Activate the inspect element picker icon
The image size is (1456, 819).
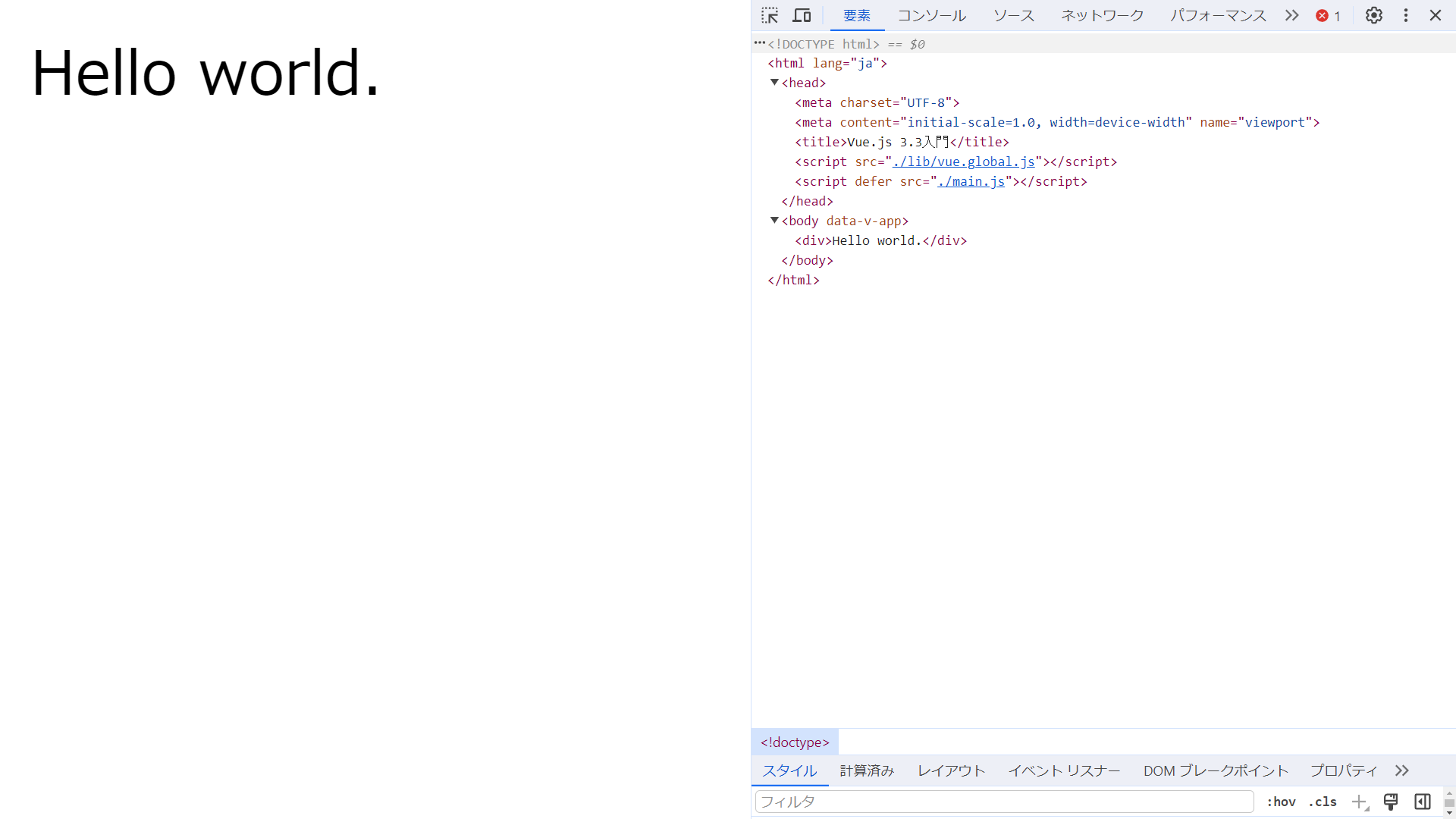770,15
